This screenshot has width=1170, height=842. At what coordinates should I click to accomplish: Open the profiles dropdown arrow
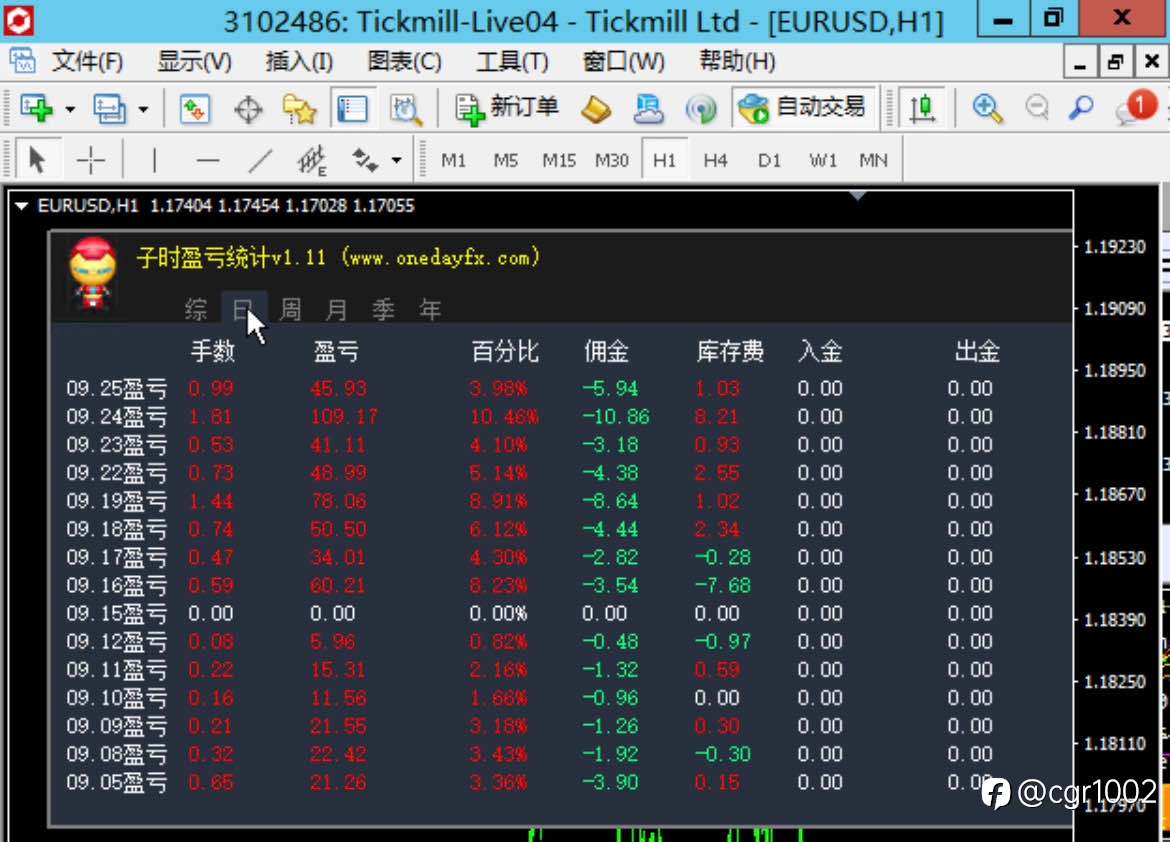tap(143, 110)
